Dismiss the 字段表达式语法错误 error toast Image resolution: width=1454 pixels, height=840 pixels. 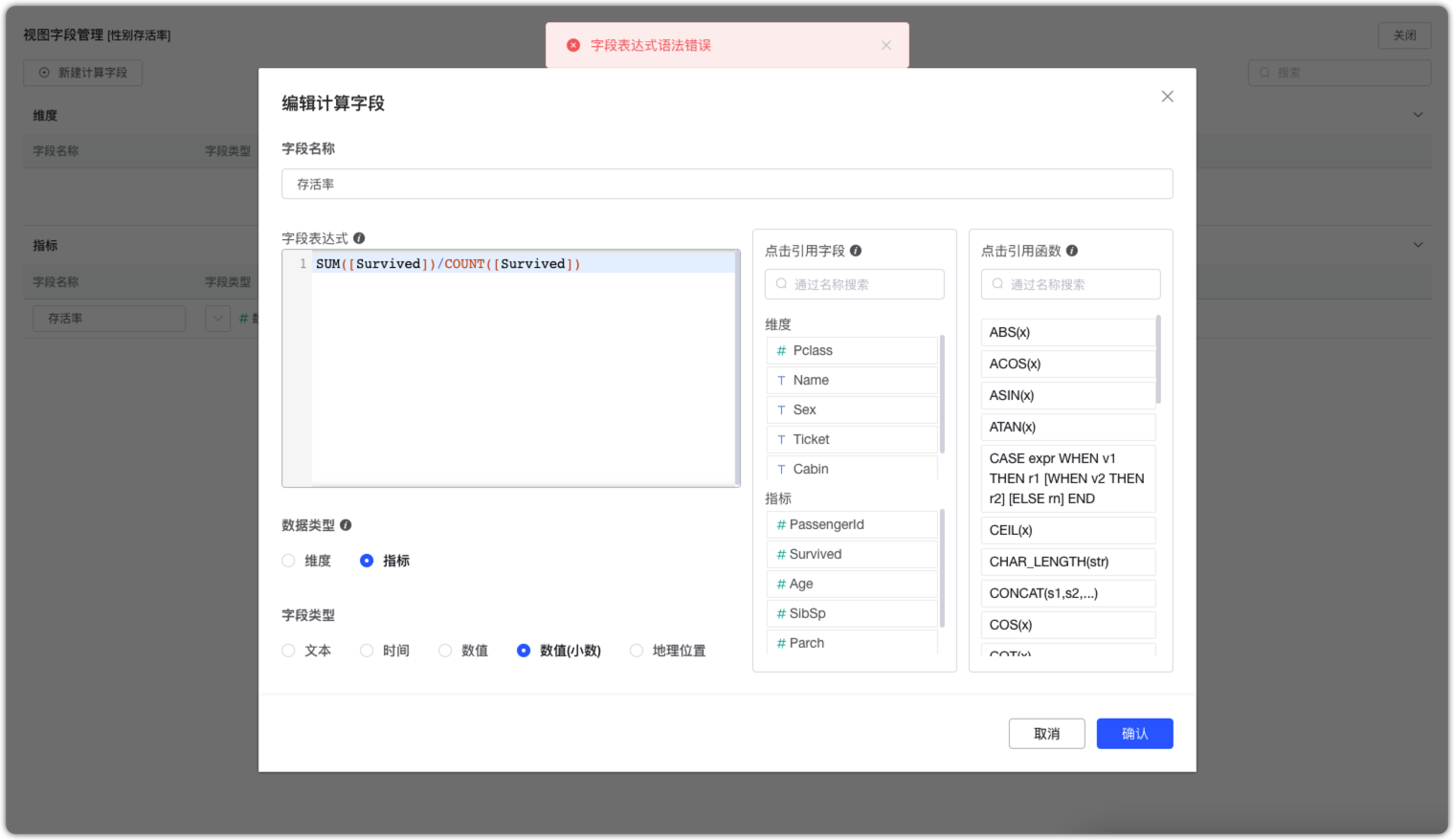tap(886, 45)
